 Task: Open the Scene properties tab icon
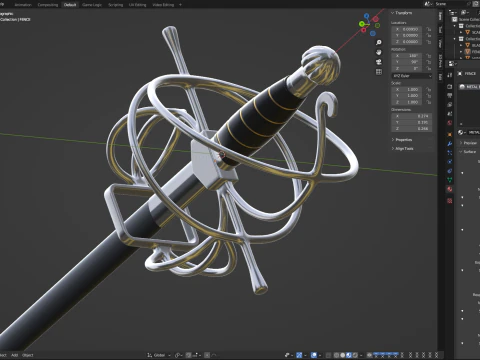coord(450,114)
